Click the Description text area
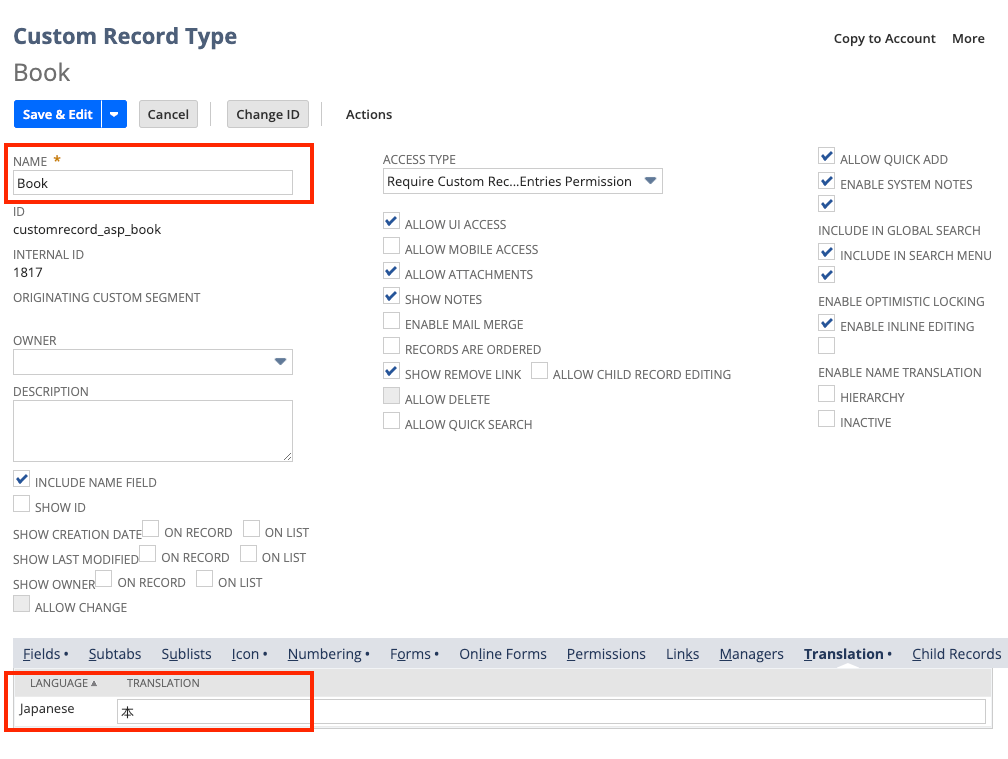1008x759 pixels. point(153,431)
